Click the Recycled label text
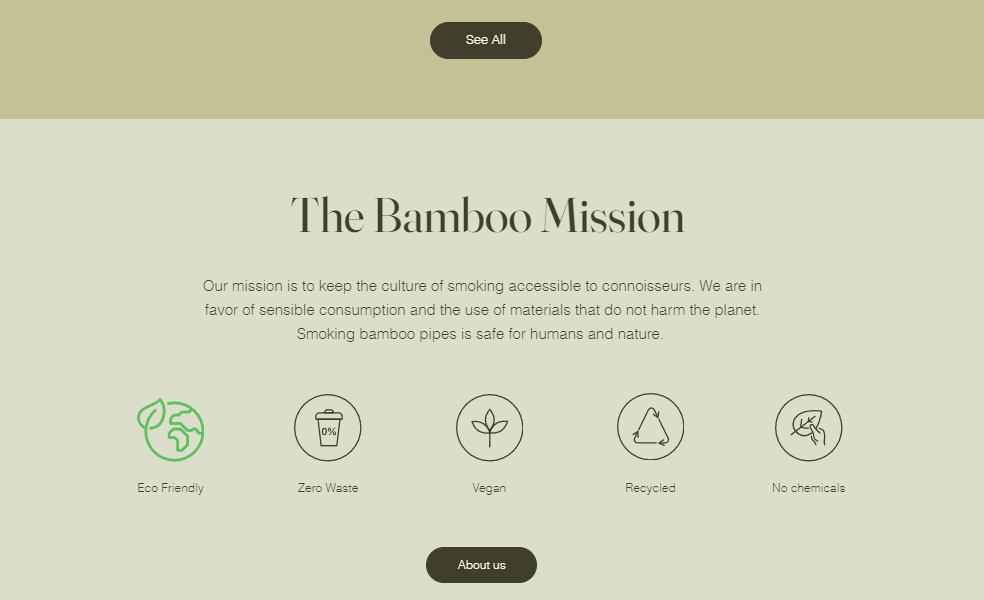984x600 pixels. (x=650, y=488)
